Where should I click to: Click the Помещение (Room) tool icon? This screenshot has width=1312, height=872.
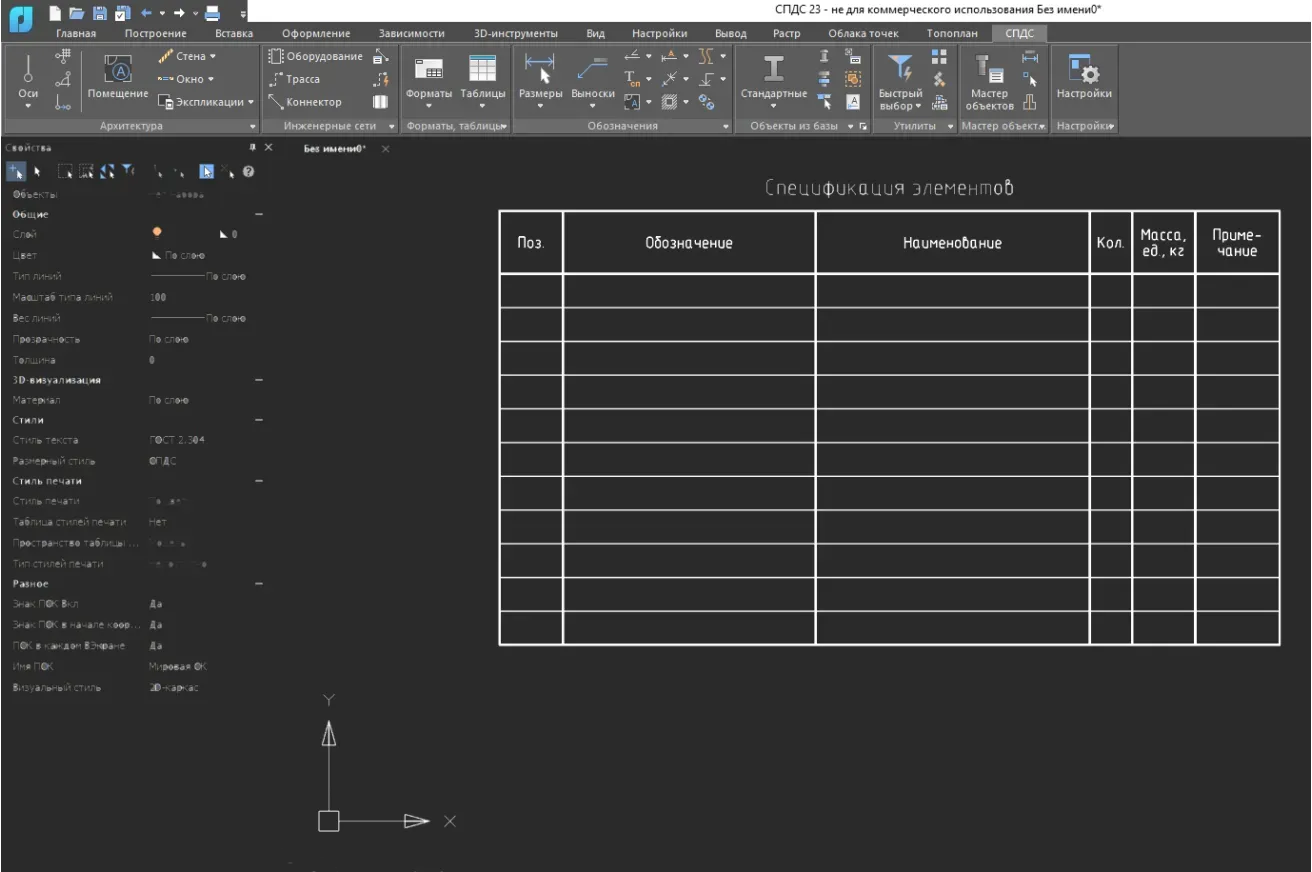coord(118,70)
